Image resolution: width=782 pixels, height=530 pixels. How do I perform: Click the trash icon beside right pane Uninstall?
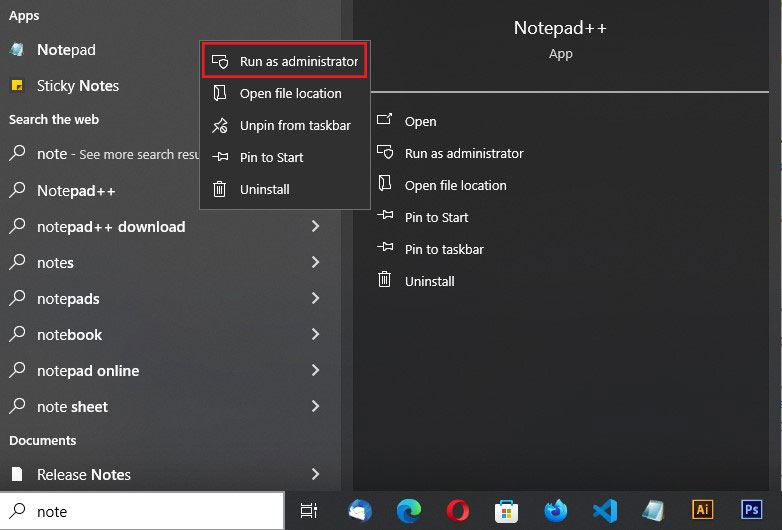tap(385, 279)
